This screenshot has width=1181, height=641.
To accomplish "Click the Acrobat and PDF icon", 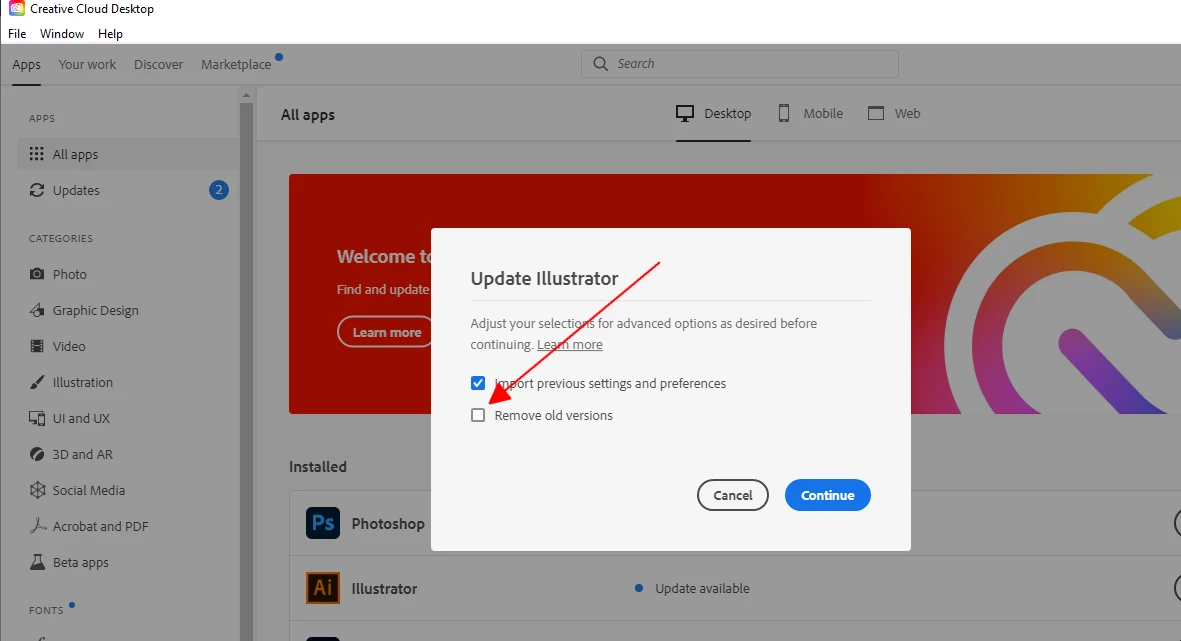I will [x=36, y=526].
